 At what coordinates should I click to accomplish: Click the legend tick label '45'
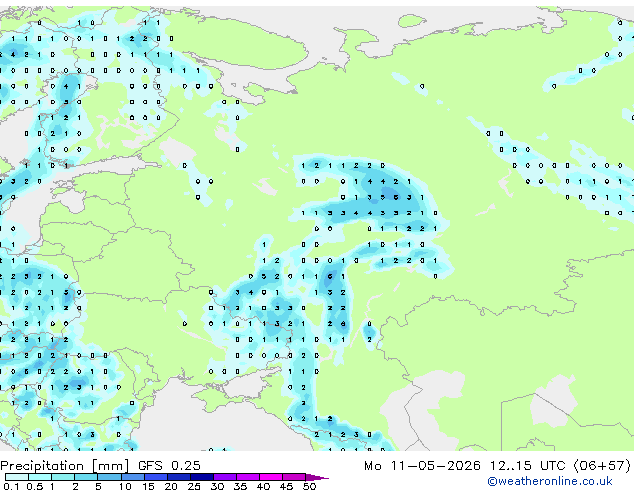pyautogui.click(x=286, y=486)
